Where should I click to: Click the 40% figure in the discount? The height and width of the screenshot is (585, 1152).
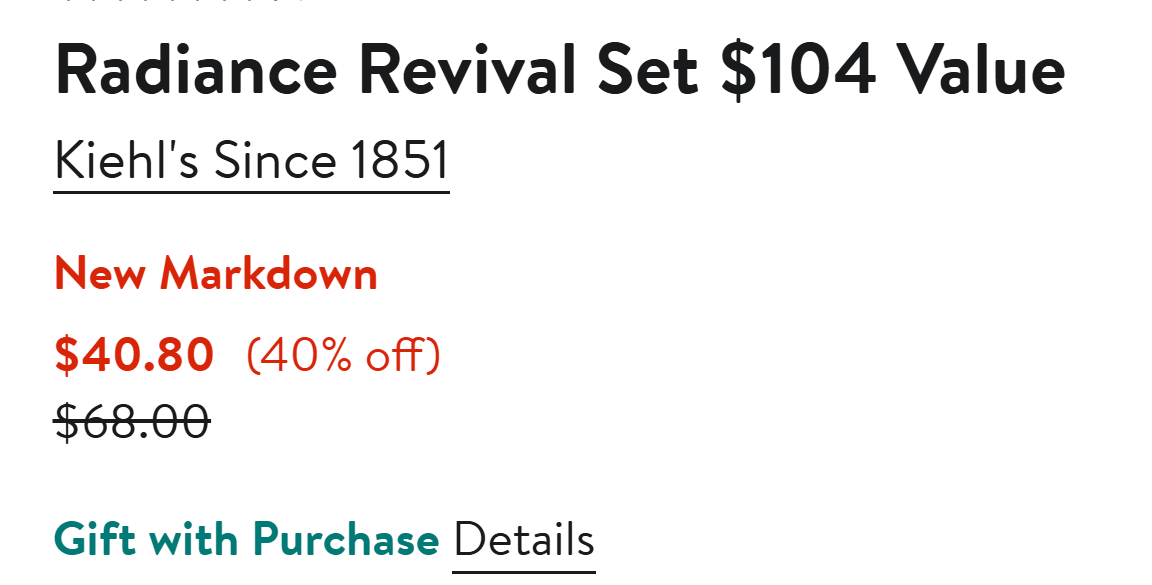point(302,355)
